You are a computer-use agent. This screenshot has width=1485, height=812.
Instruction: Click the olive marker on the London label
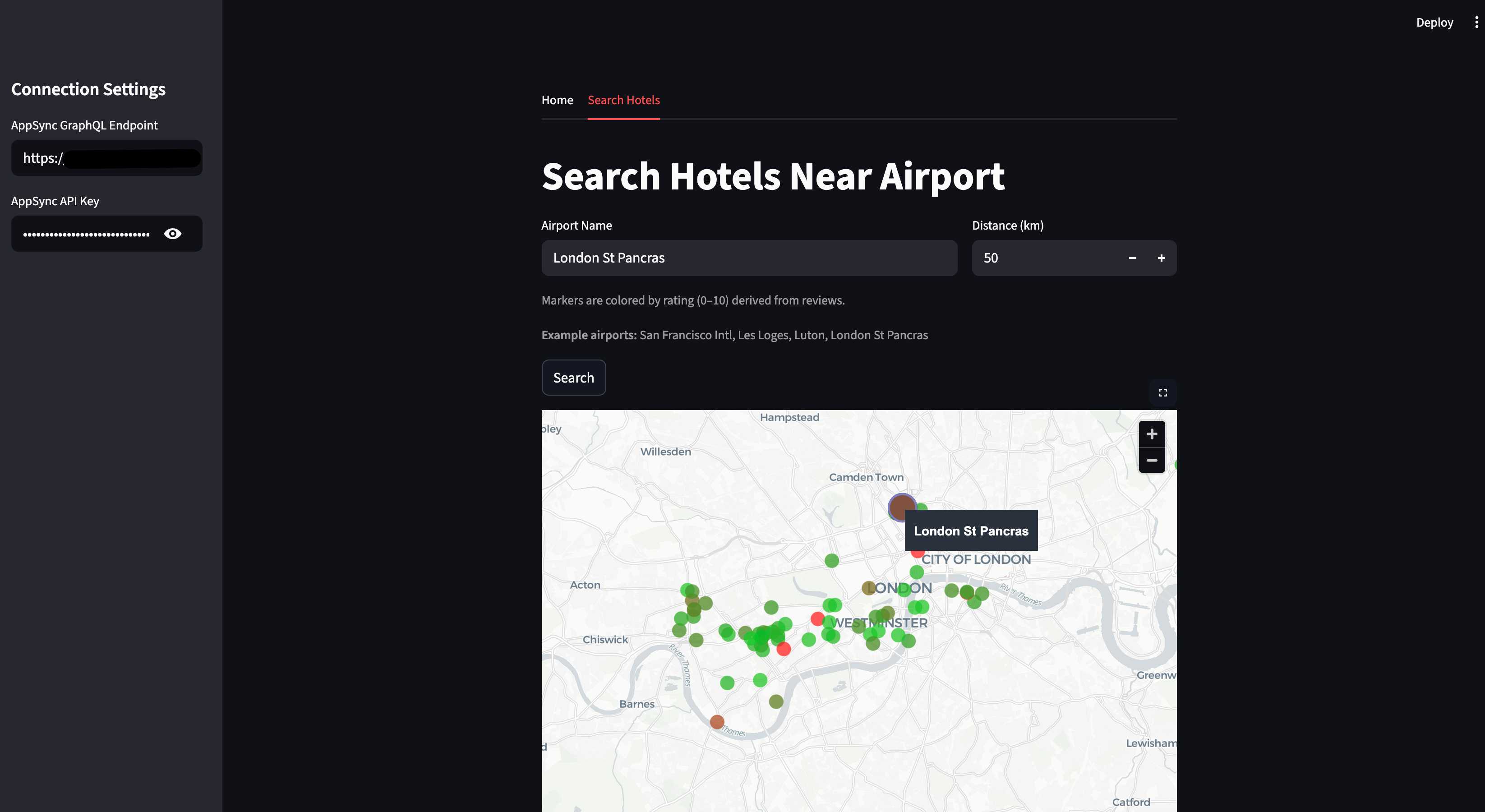[868, 588]
